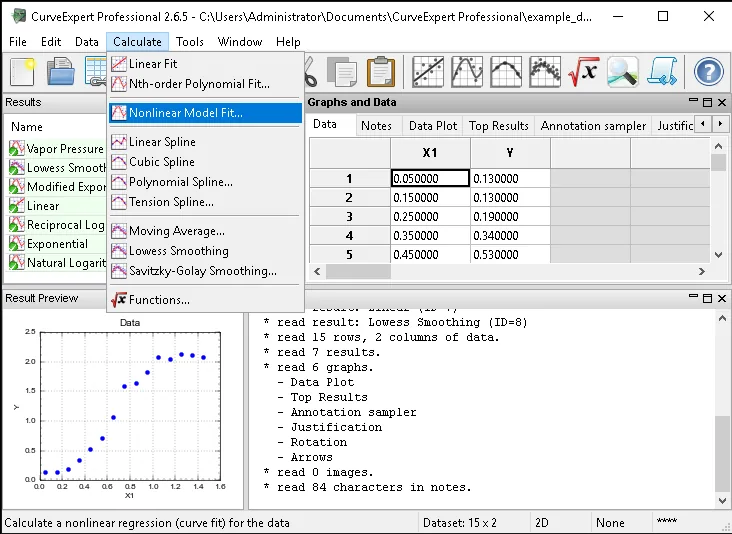Show earlier tabs with the left tab arrow

703,124
